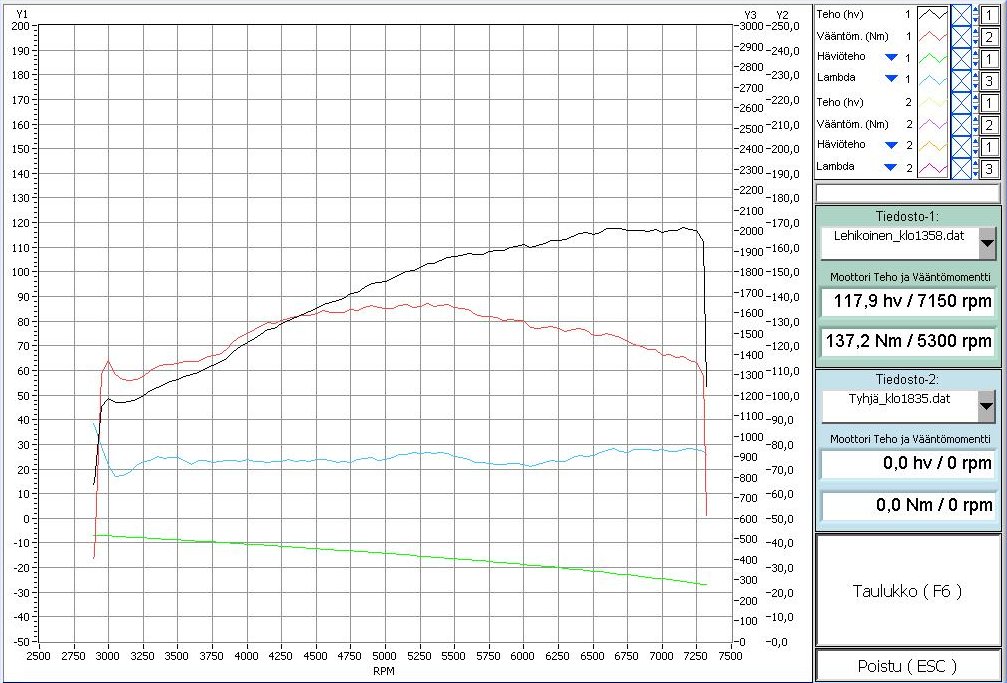
Task: Toggle the crossed checkbox for Teho (hv) 1
Action: point(961,14)
